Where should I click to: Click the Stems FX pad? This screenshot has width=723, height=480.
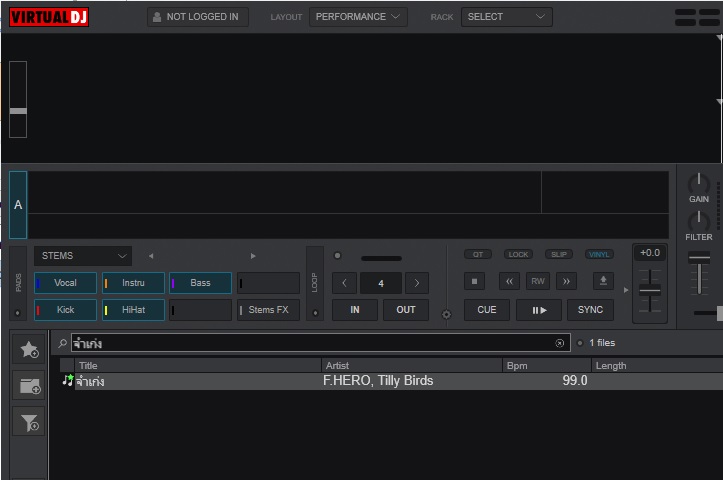pos(268,310)
